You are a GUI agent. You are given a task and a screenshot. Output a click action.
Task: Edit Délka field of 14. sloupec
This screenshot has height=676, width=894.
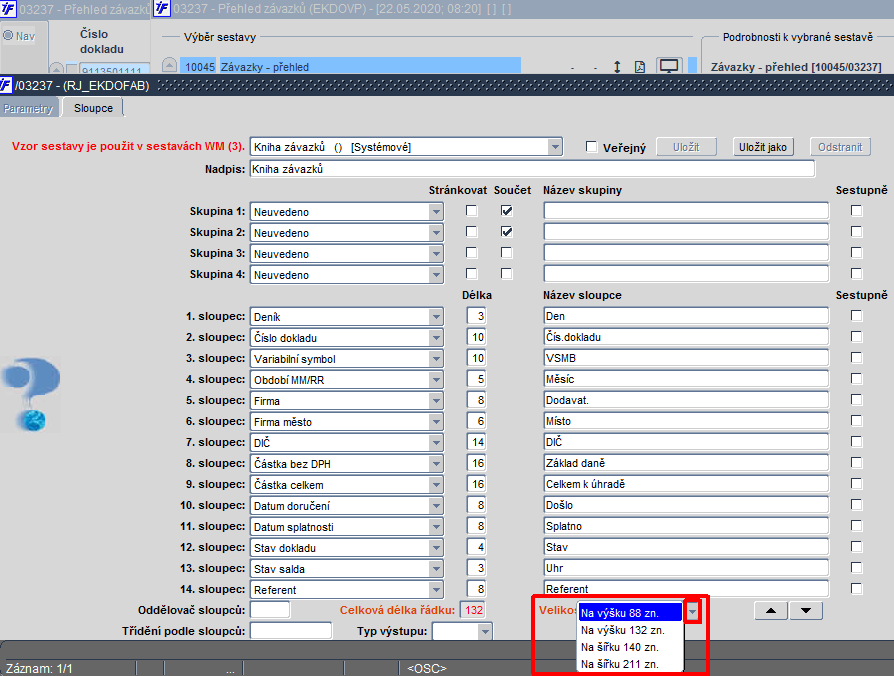476,589
